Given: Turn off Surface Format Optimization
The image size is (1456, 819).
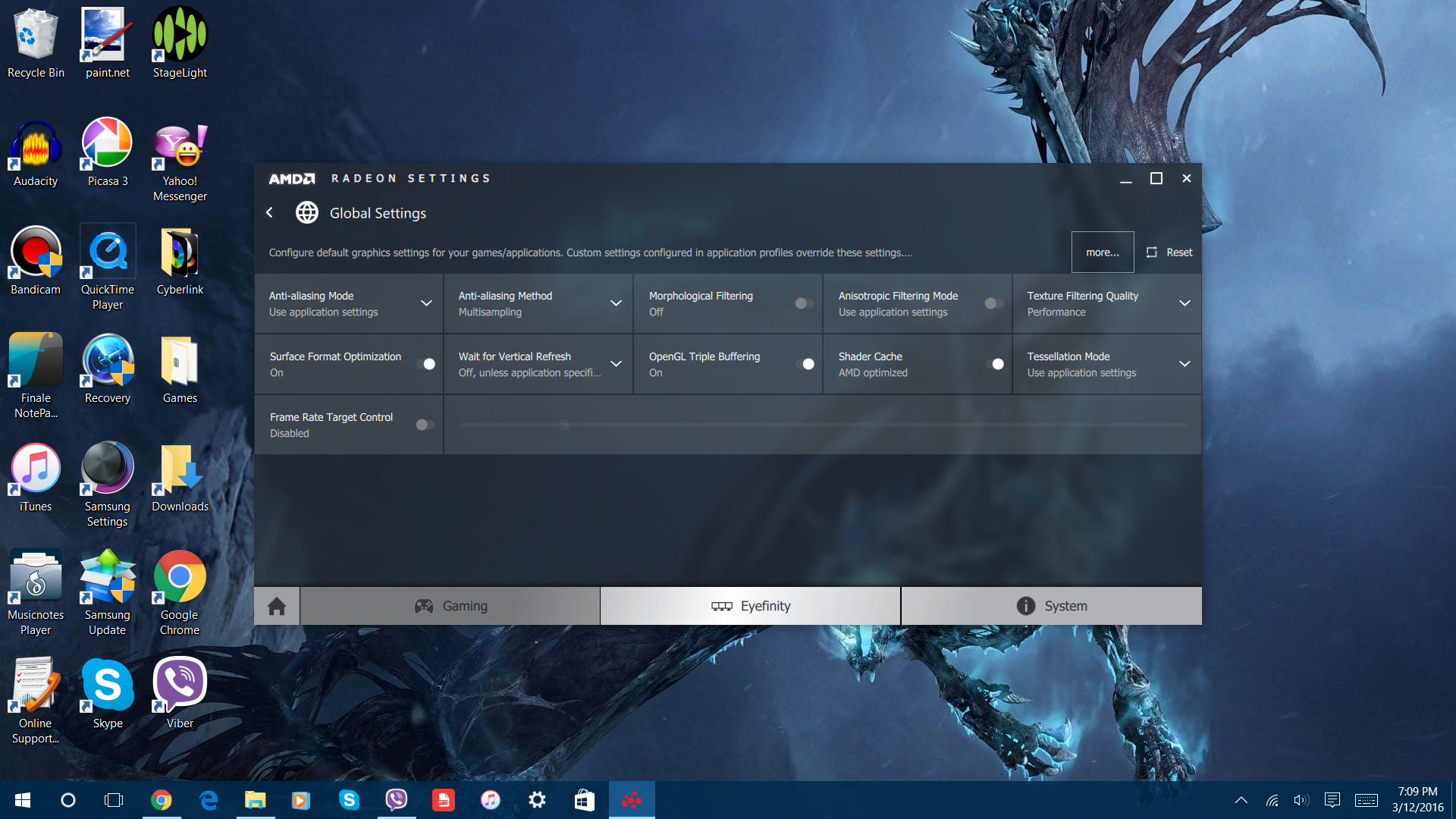Looking at the screenshot, I should click(426, 364).
